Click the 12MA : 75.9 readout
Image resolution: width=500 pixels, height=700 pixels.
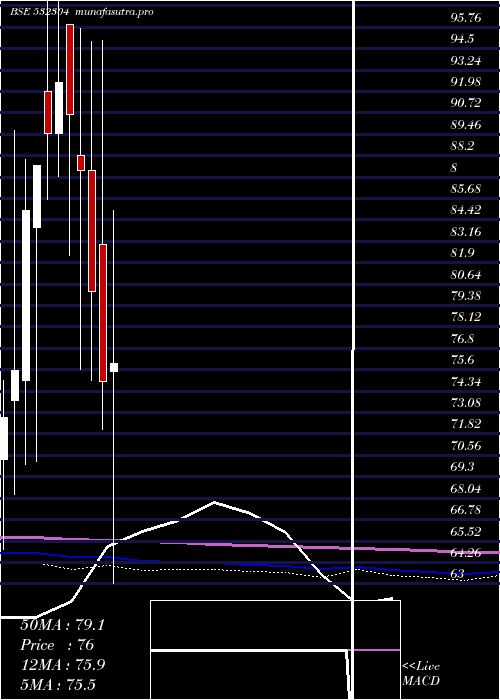(62, 665)
